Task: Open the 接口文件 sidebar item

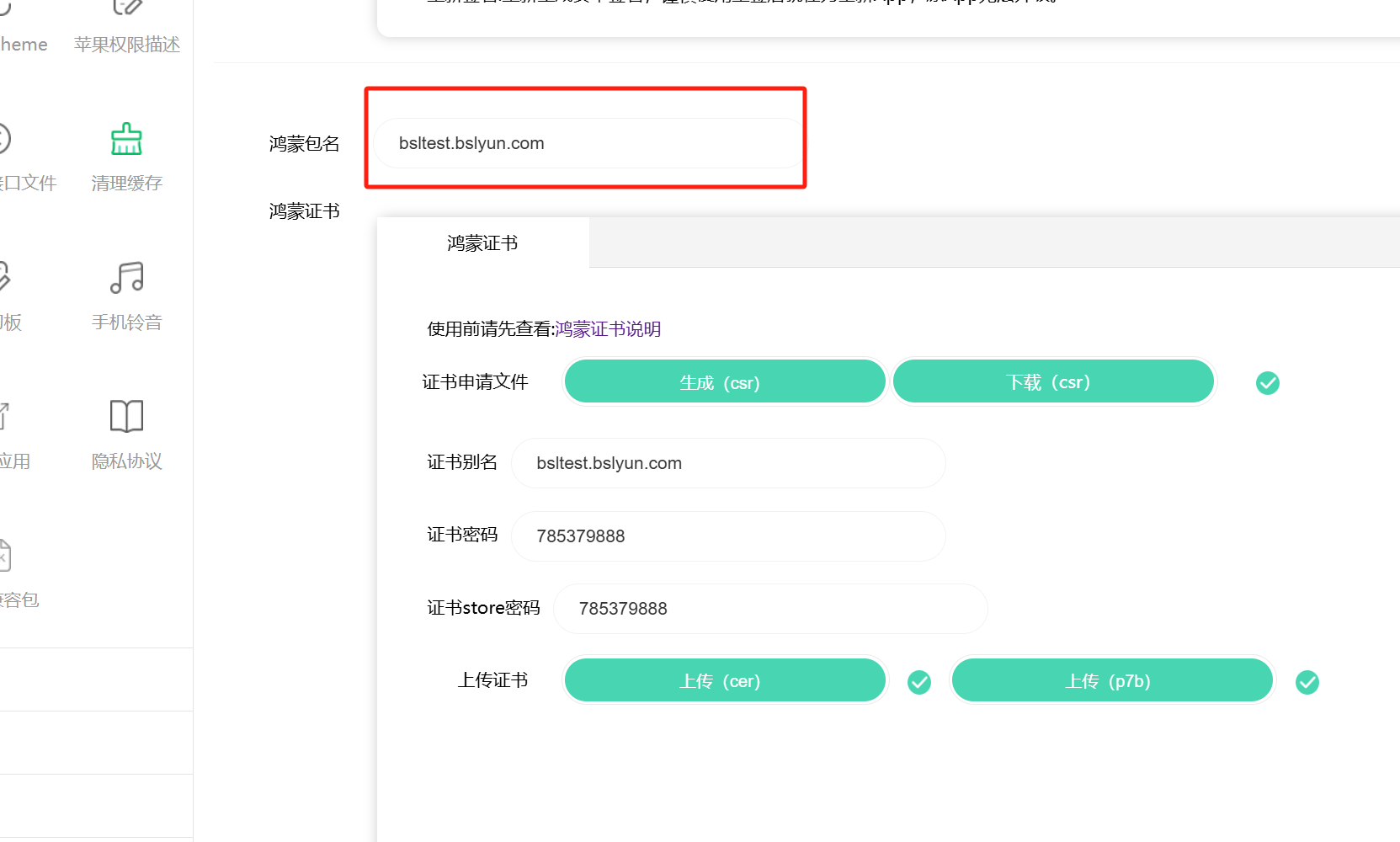Action: 25,183
